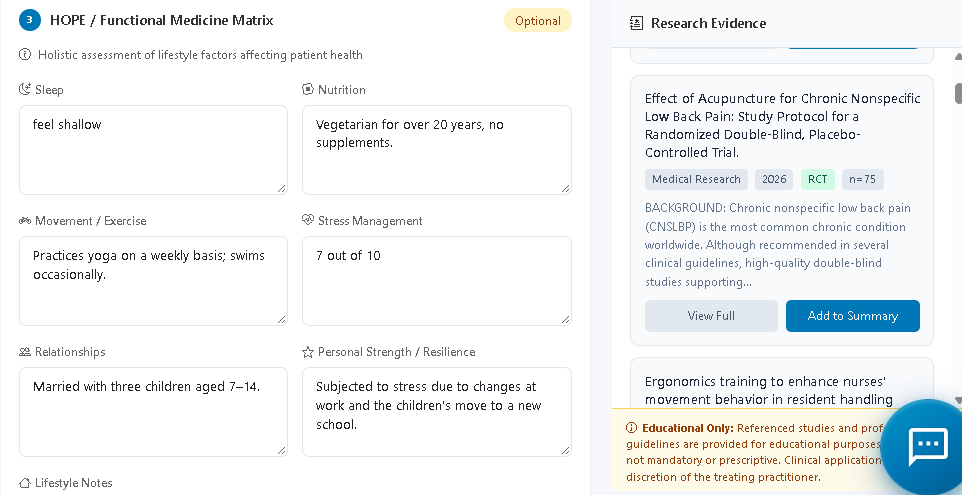Click the Nutrition text field

tap(437, 150)
